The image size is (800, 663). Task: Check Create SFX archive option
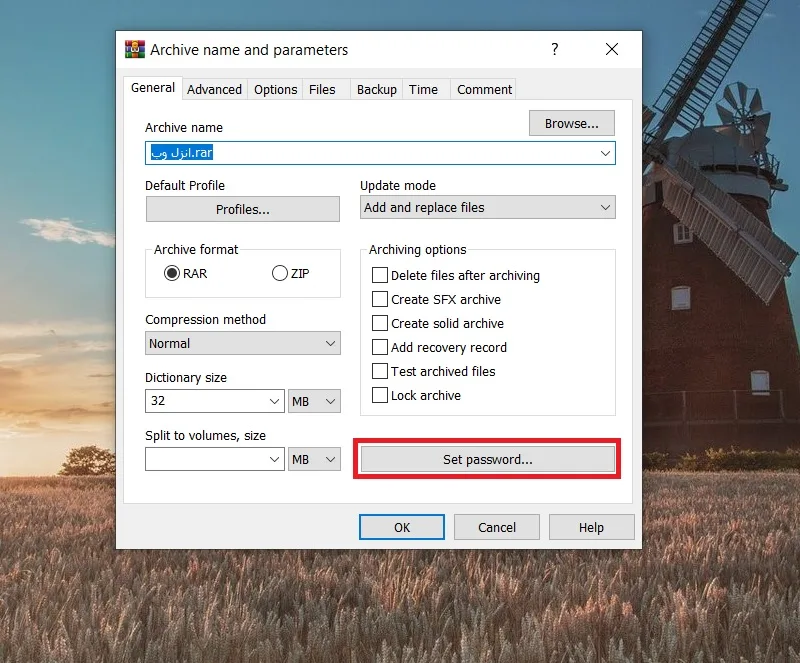pos(380,299)
